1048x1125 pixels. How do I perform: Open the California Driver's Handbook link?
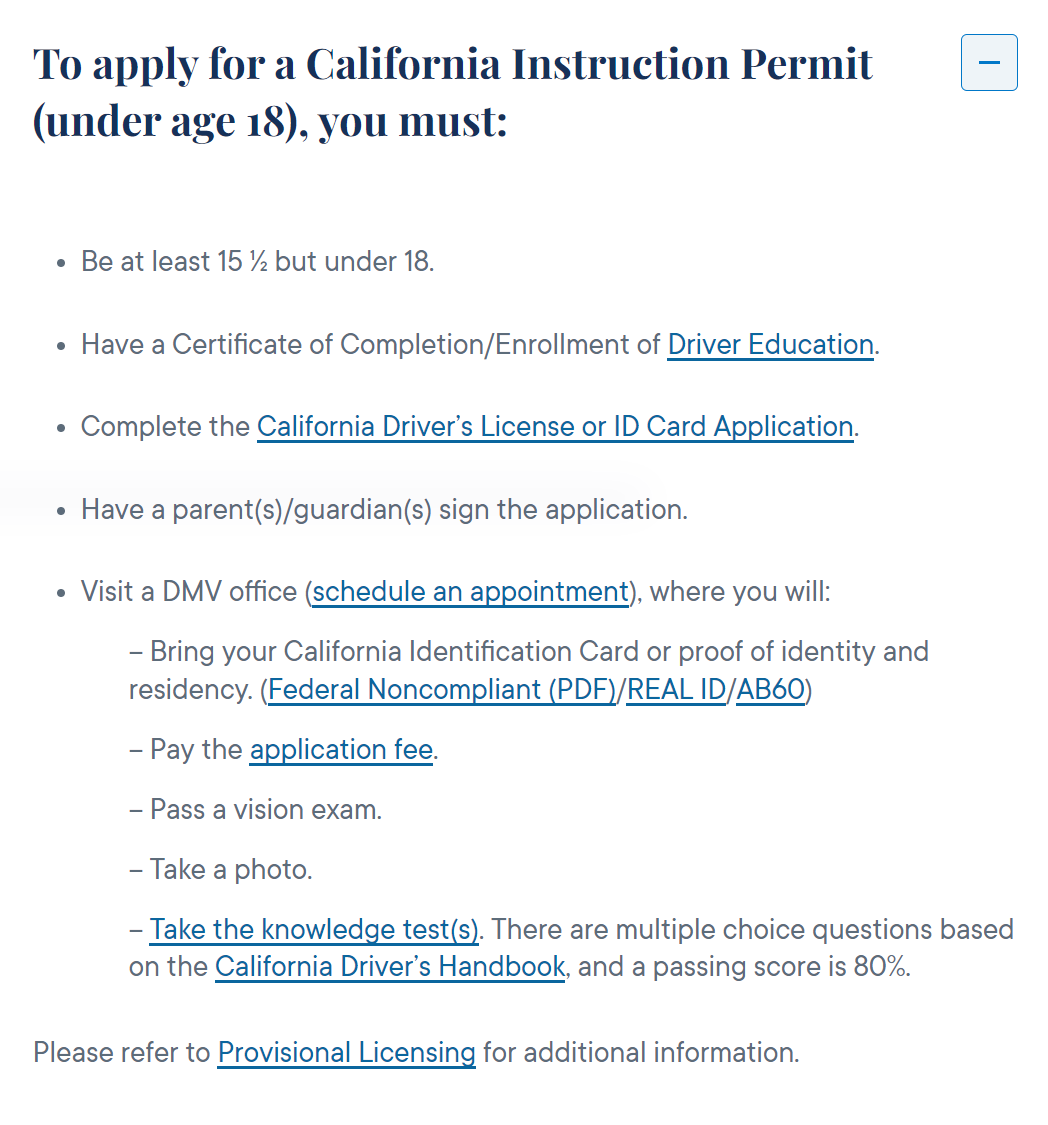[x=390, y=968]
